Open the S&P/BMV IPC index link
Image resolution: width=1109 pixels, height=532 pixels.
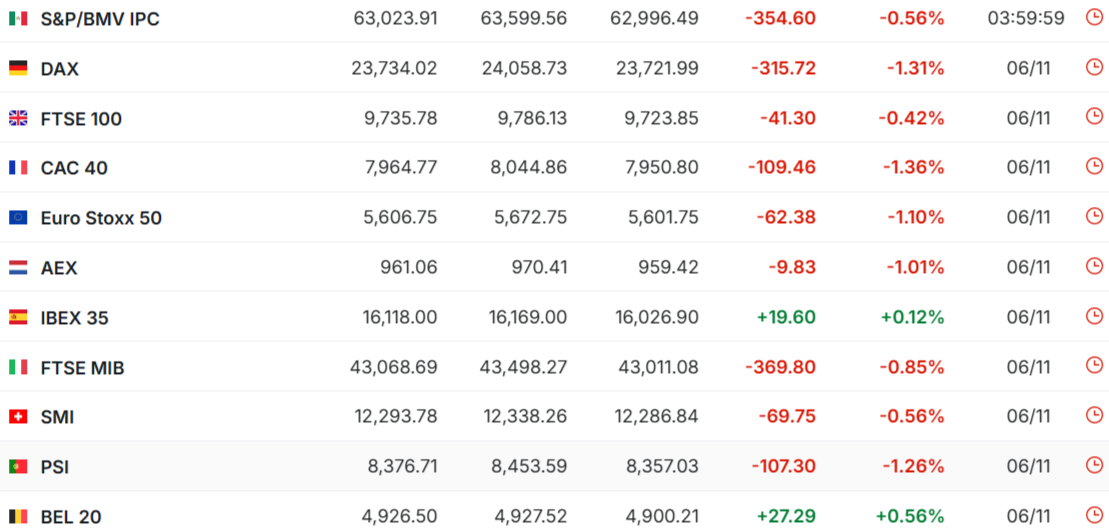(100, 19)
